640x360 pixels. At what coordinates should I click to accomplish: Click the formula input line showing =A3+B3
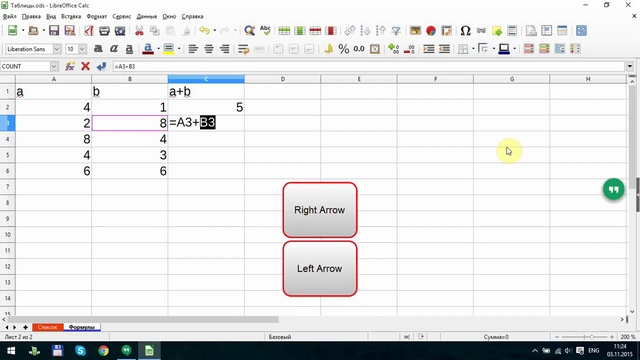(369, 66)
